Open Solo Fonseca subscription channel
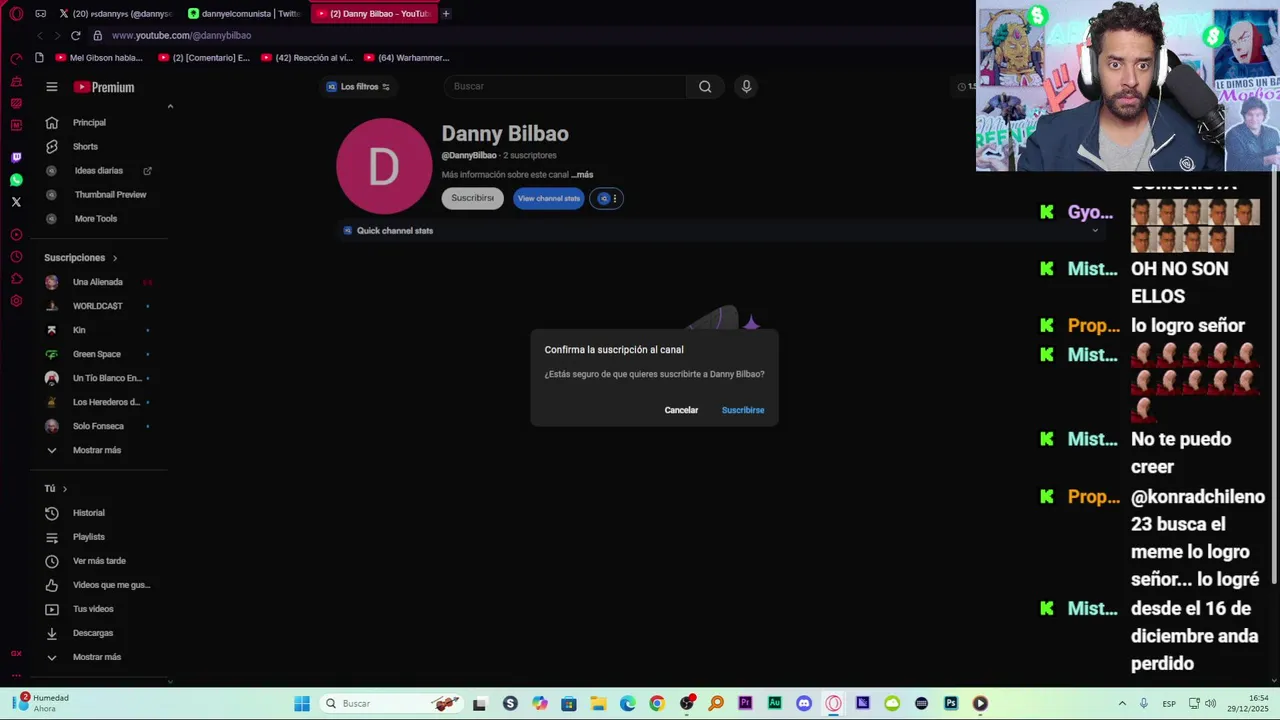This screenshot has height=720, width=1280. tap(100, 426)
